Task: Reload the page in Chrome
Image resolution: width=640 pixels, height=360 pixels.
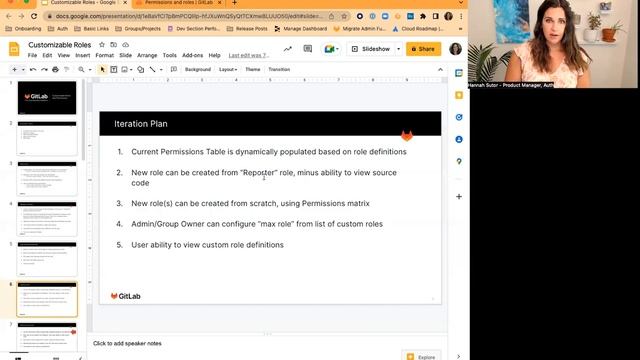Action: [x=34, y=16]
